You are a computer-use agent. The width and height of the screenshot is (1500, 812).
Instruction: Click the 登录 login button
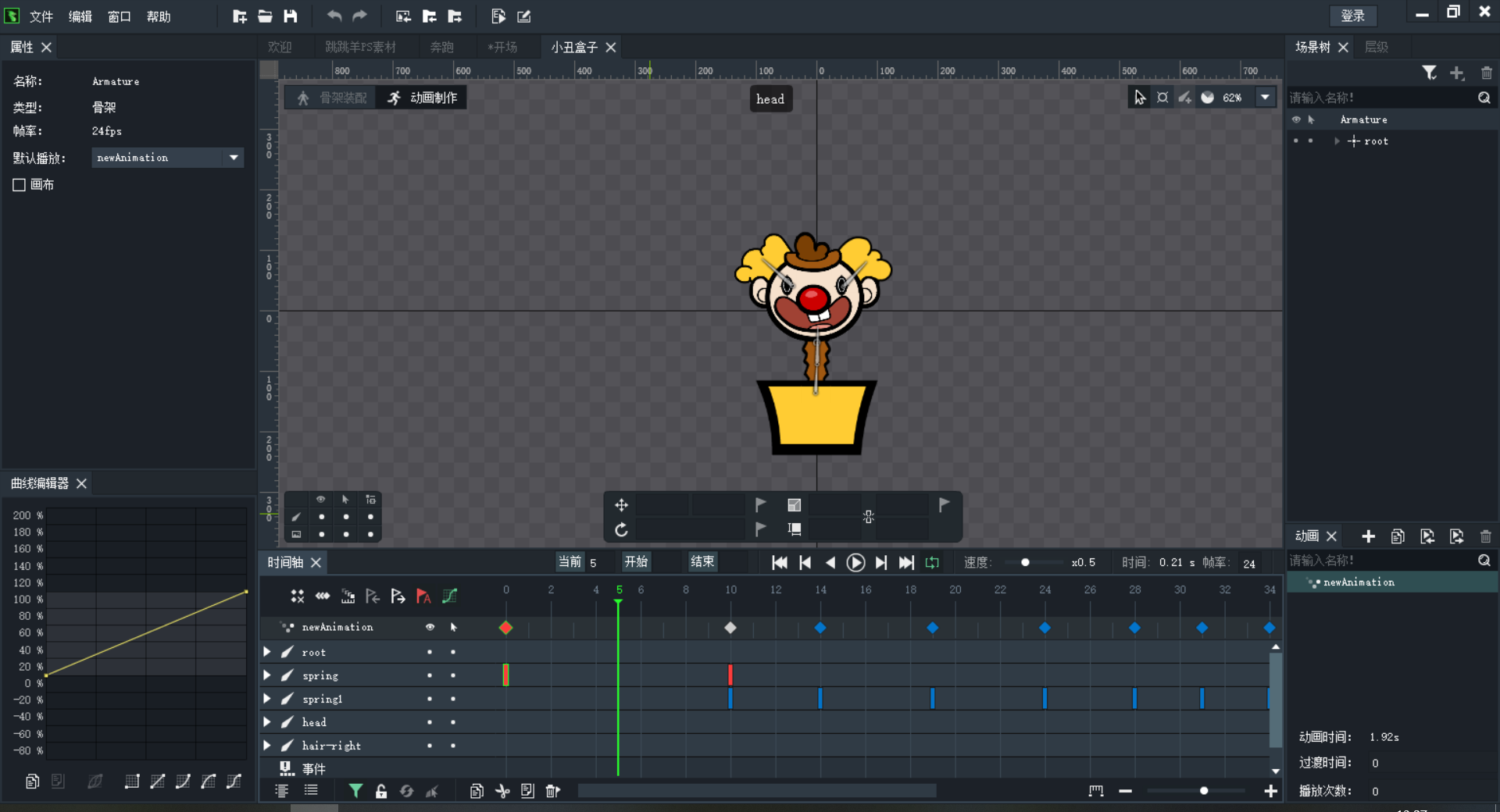coord(1353,16)
